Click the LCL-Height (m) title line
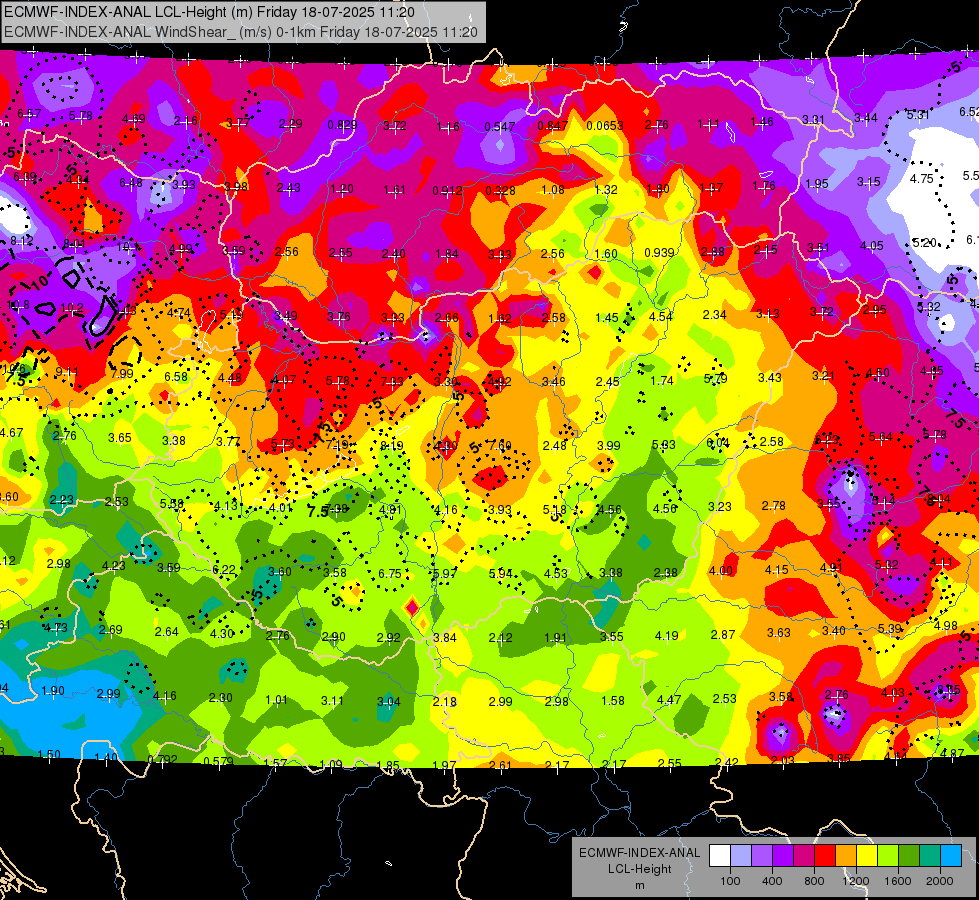This screenshot has height=900, width=979. 209,12
